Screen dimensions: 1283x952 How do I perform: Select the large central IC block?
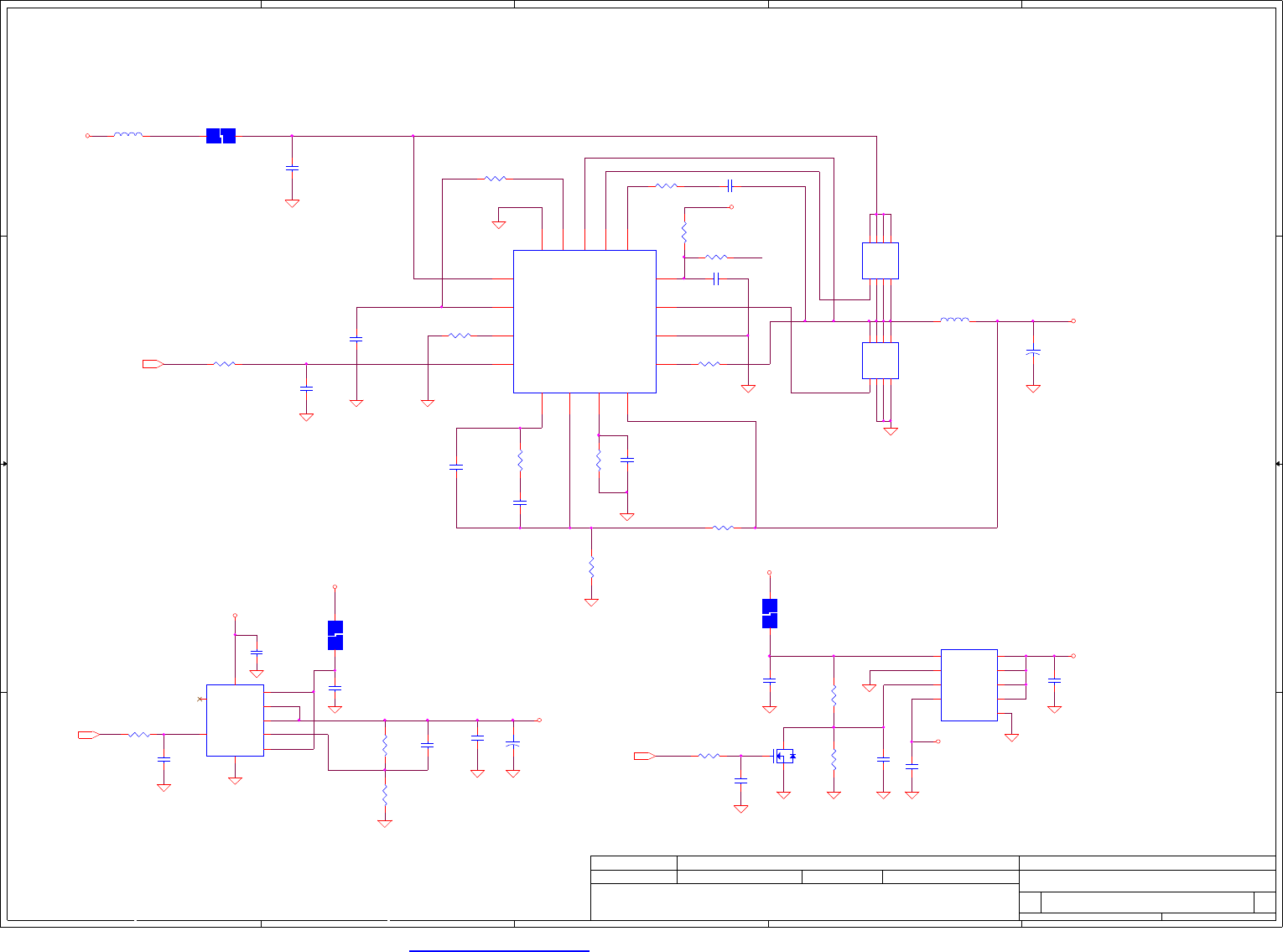pyautogui.click(x=584, y=321)
